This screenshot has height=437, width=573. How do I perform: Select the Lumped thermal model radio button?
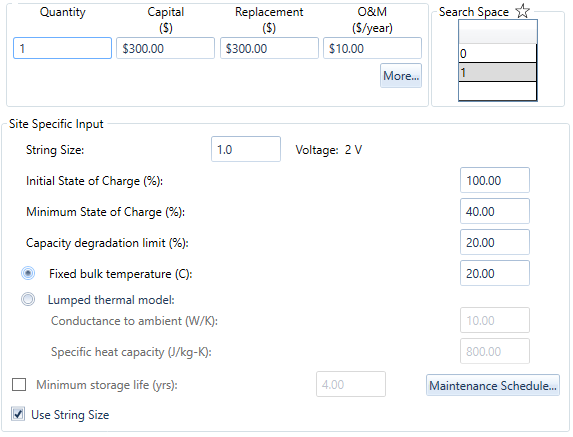coord(28,299)
